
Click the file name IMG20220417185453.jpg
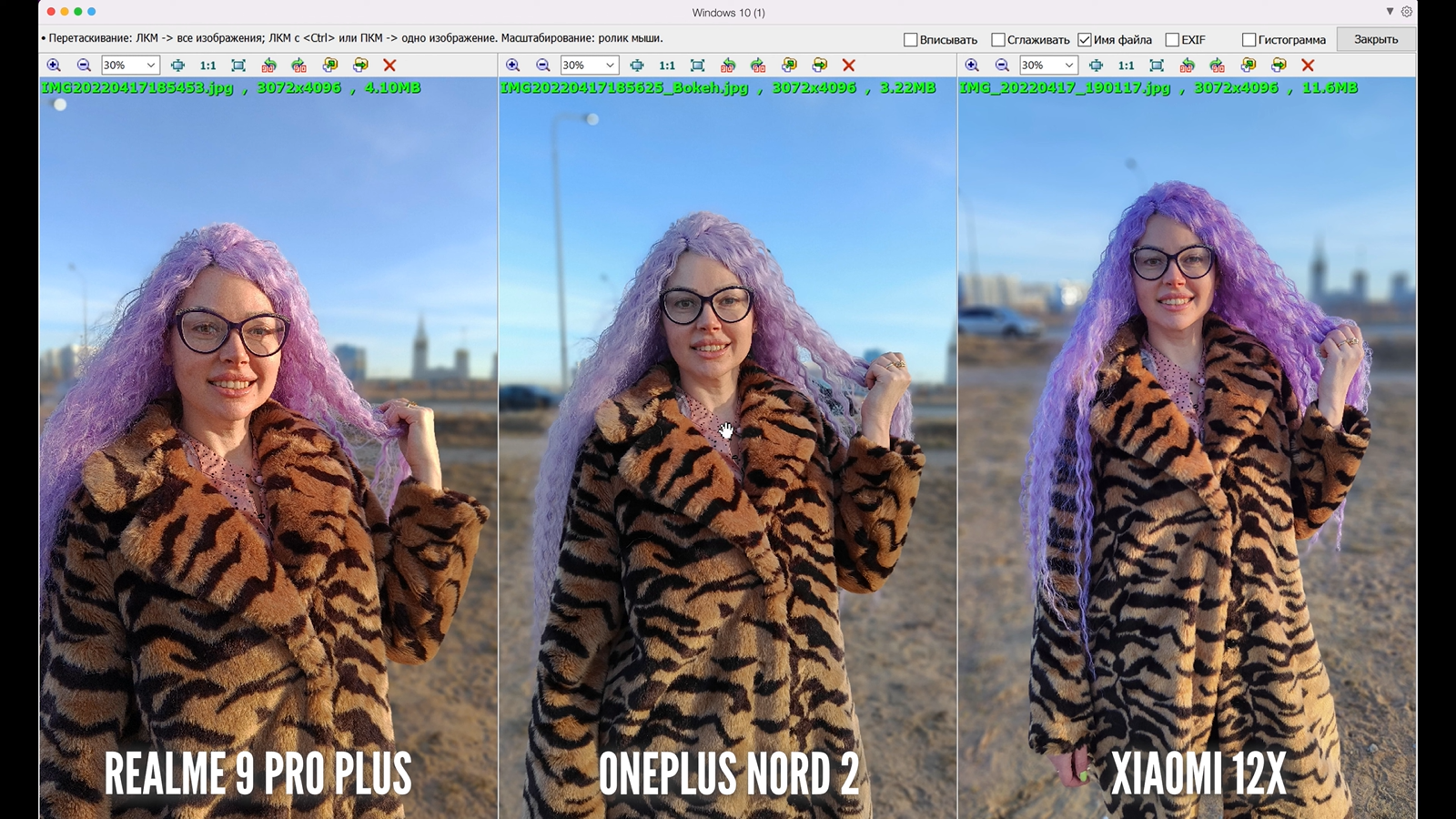coord(137,87)
